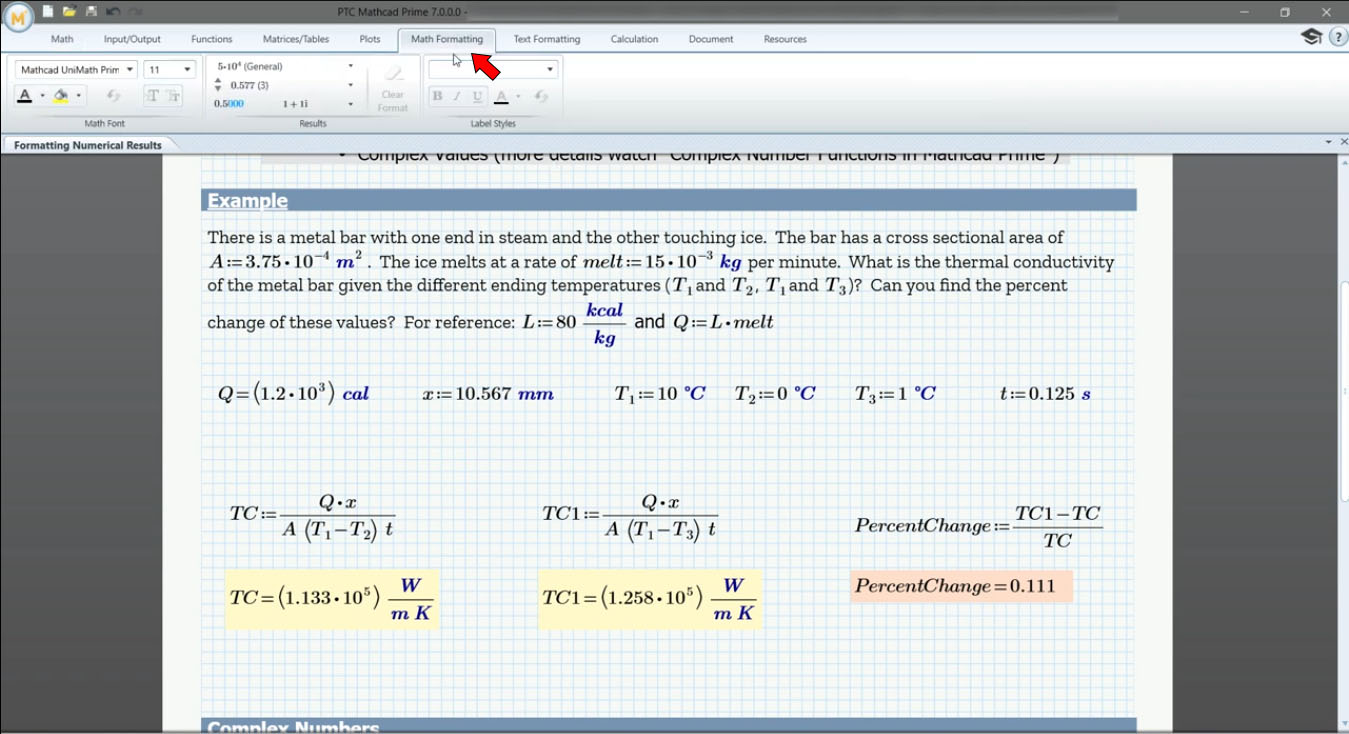
Task: Select the PercentChange = 0.111 result
Action: click(962, 586)
